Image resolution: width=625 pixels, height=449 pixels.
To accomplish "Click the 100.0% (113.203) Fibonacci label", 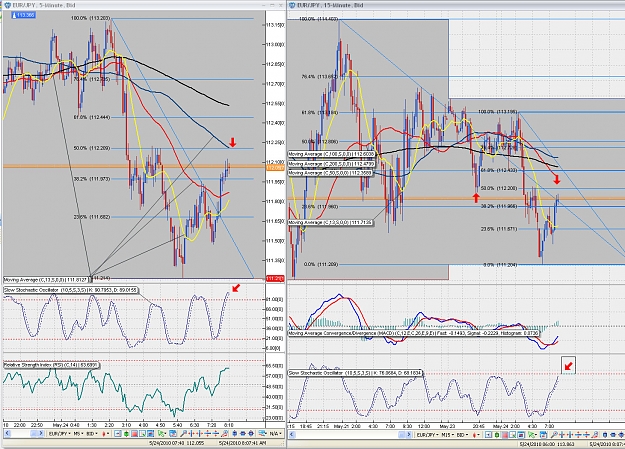I will coord(90,18).
